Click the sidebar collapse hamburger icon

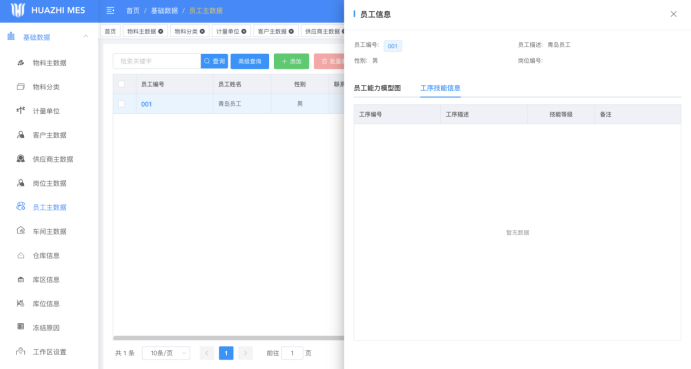110,11
